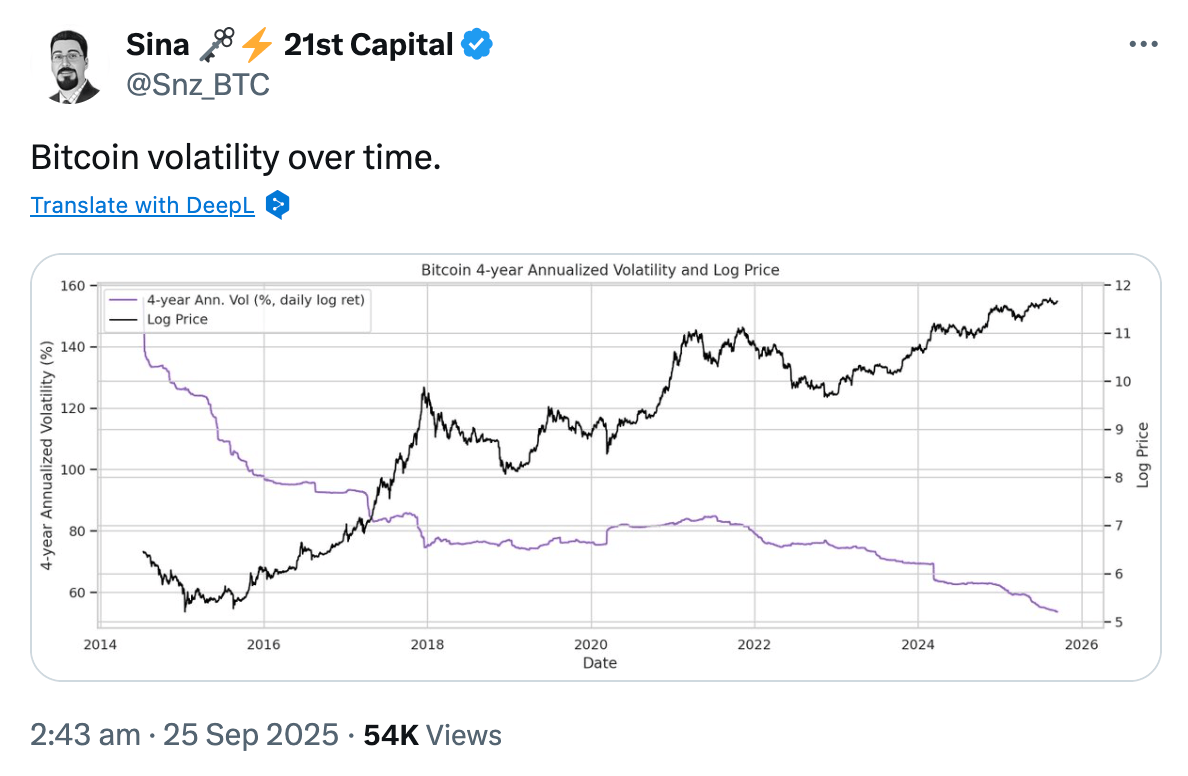Click the 2018 label on the date axis

427,645
